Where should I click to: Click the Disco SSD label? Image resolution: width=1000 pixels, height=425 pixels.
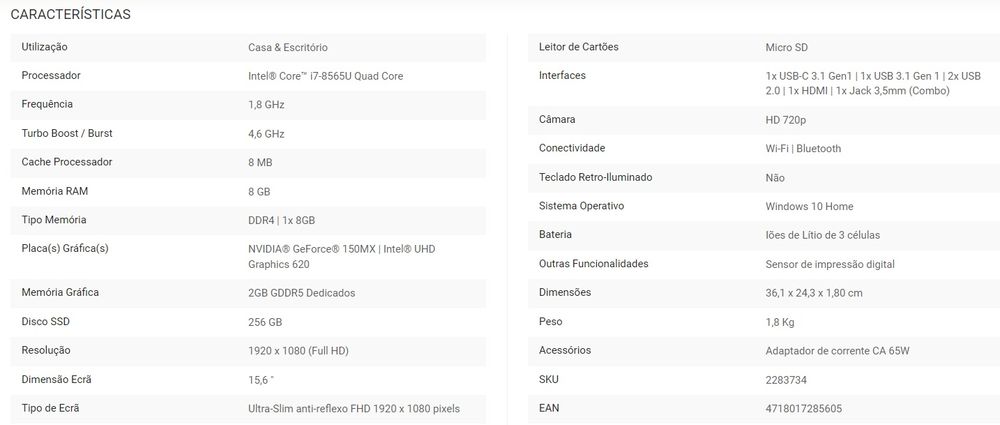click(46, 322)
